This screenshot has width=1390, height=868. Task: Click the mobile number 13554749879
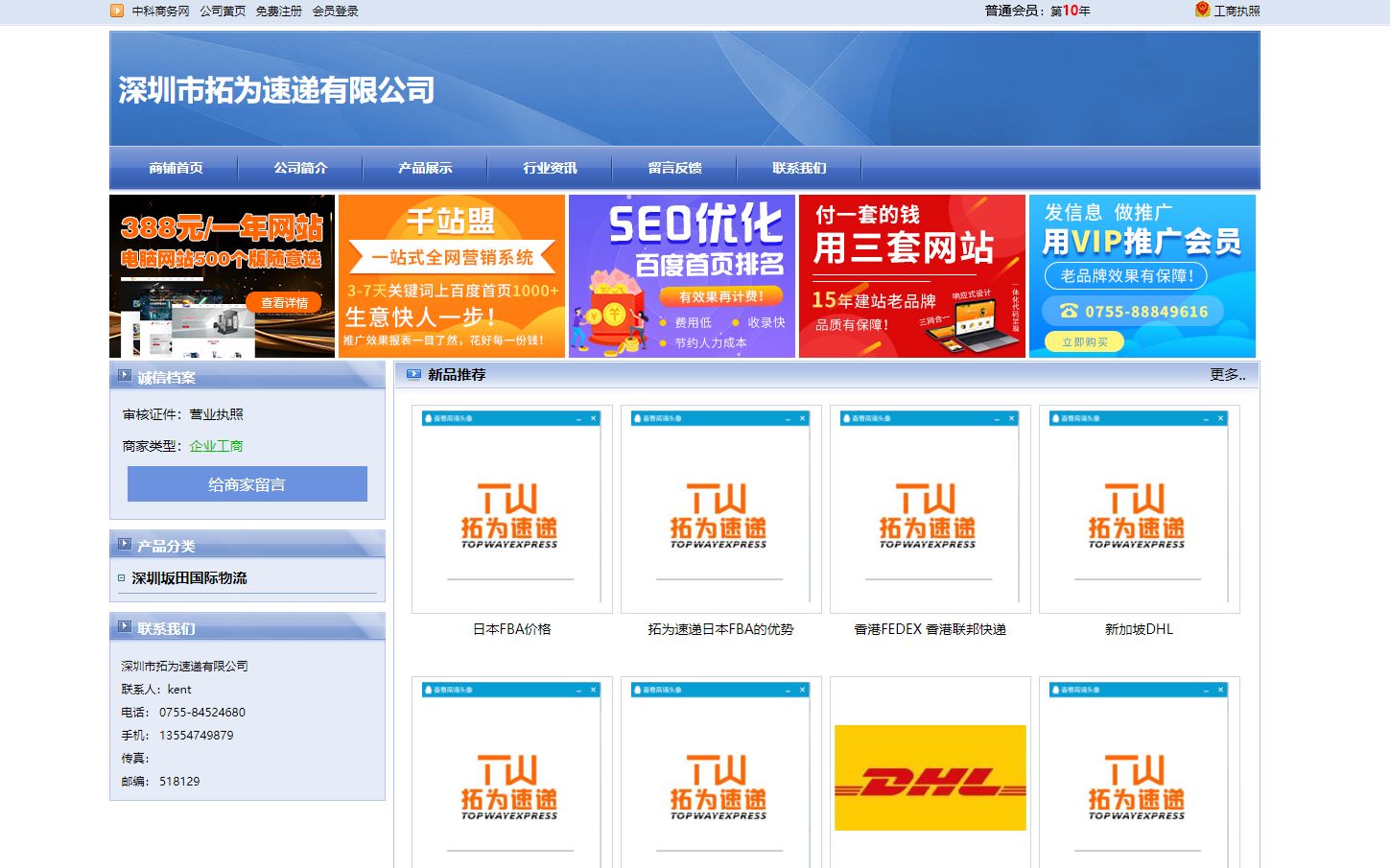(x=197, y=736)
